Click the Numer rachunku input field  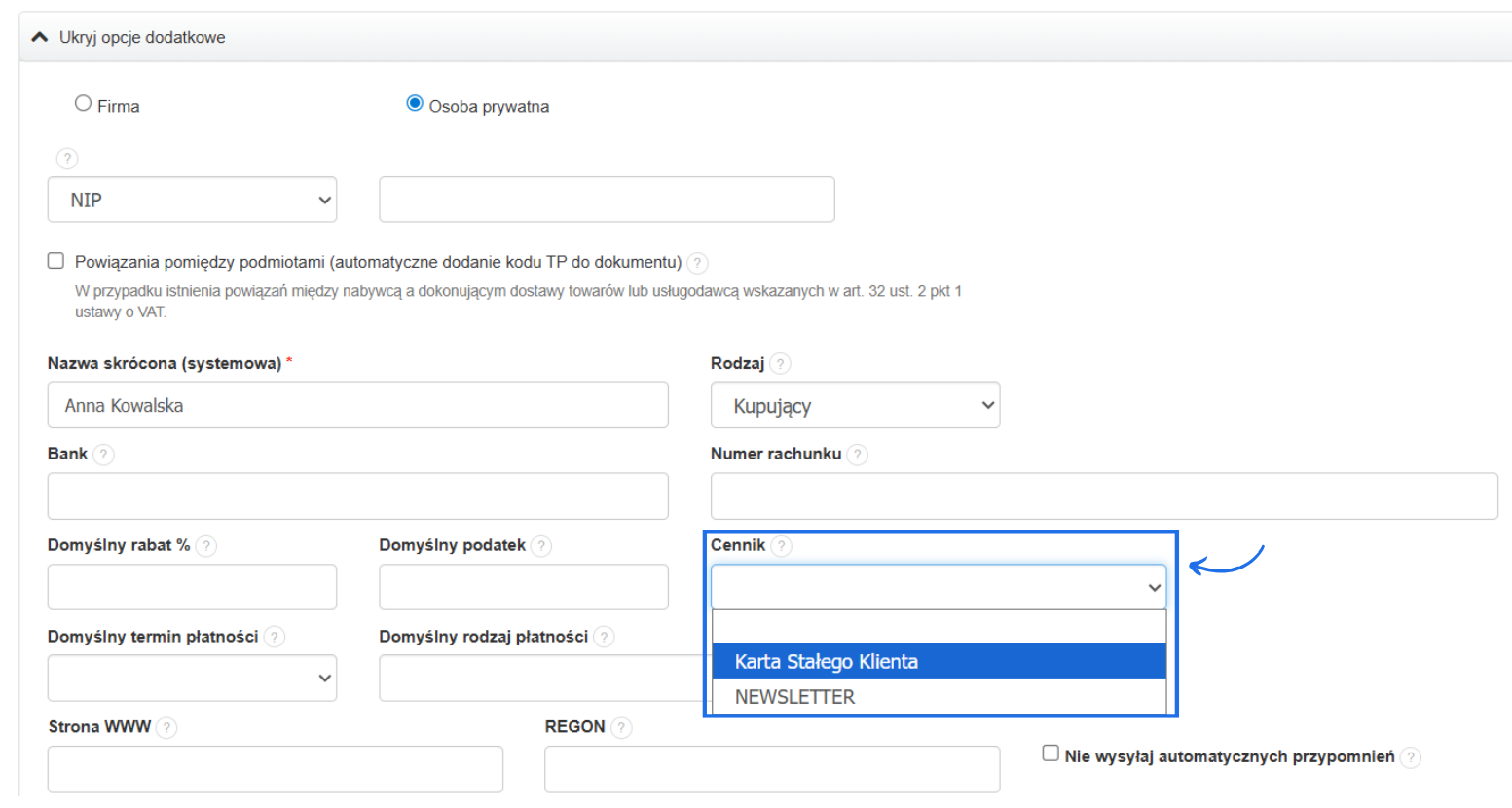tap(1103, 496)
